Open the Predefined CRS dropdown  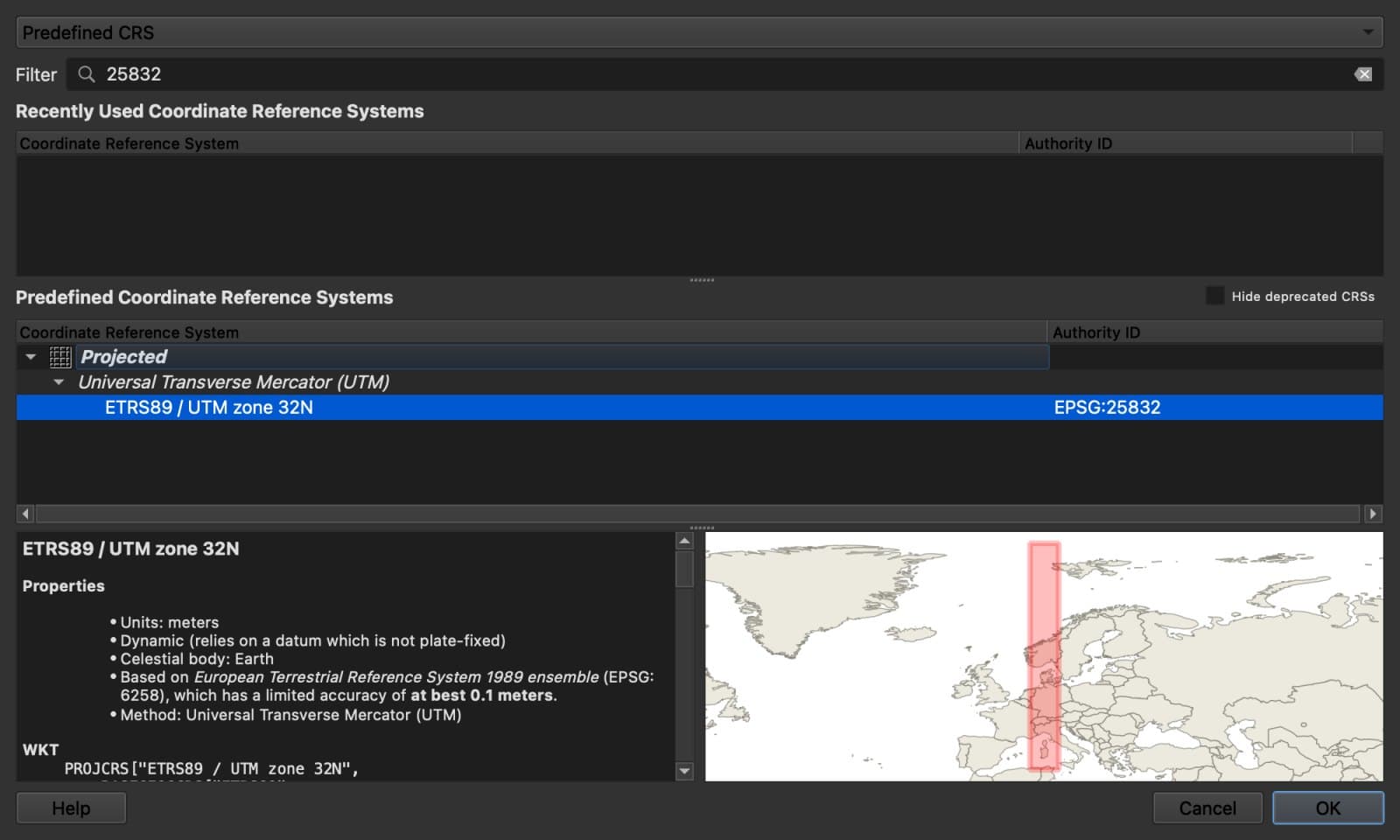tap(699, 32)
